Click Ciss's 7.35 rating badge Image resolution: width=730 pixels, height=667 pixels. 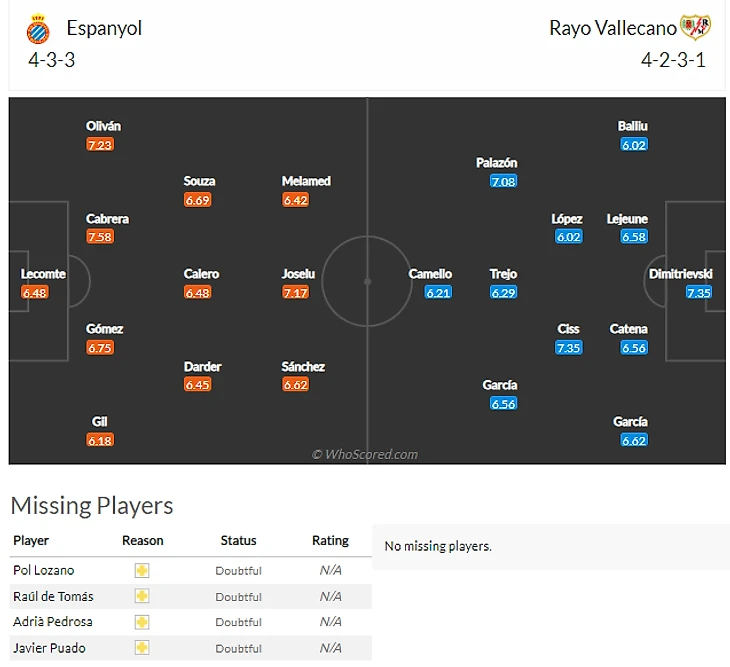tap(568, 347)
